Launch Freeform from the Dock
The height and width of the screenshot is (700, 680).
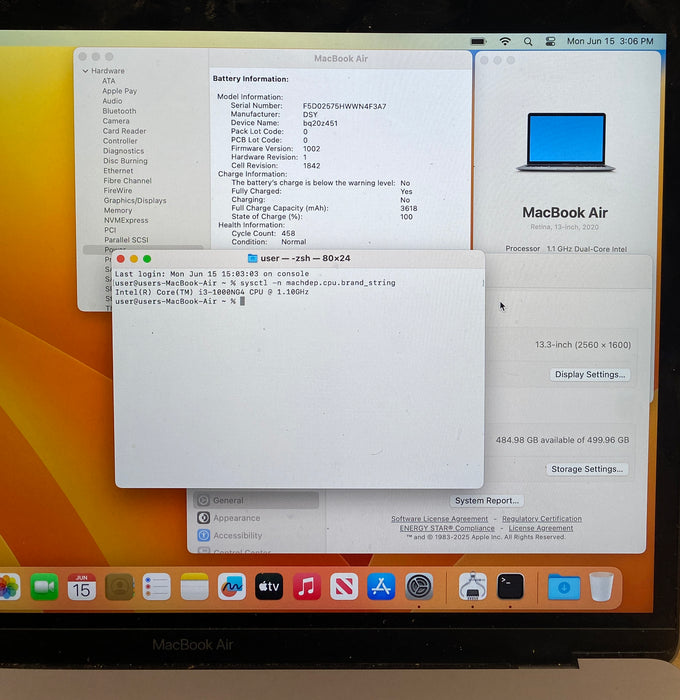point(232,586)
